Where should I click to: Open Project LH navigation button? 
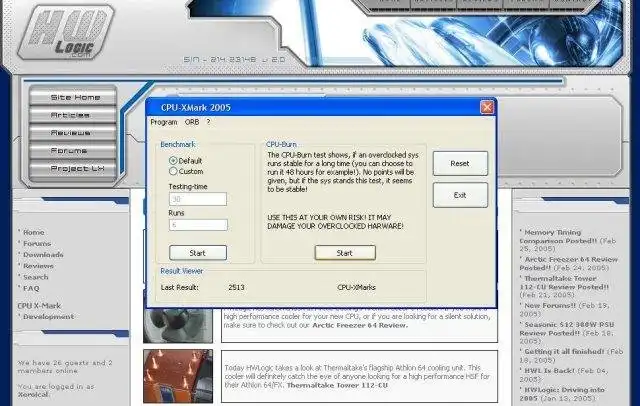(x=73, y=169)
